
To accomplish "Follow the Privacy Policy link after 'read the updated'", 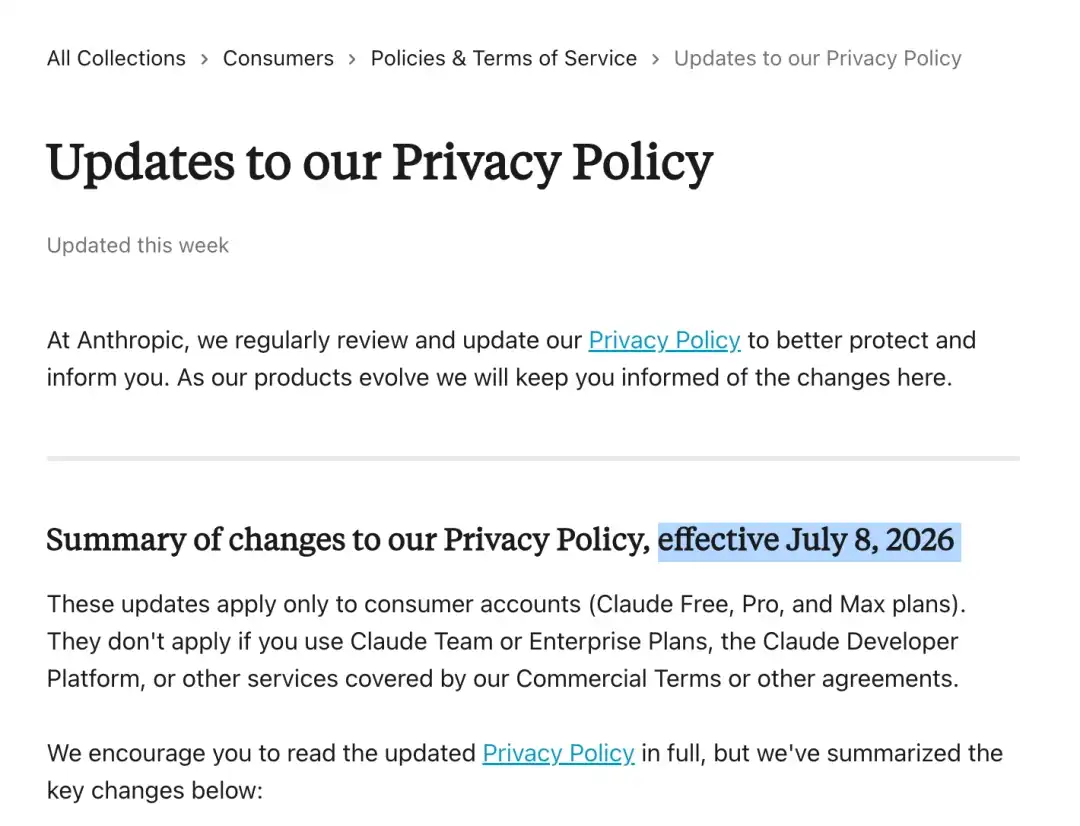I will coord(558,753).
